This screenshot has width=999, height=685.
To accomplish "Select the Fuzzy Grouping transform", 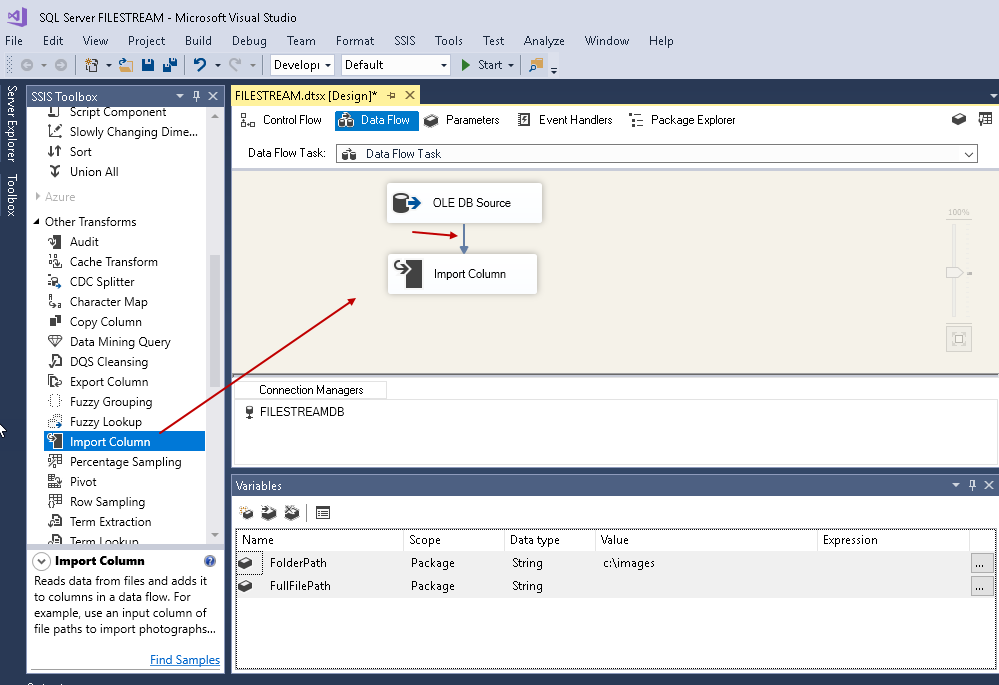I will 111,402.
